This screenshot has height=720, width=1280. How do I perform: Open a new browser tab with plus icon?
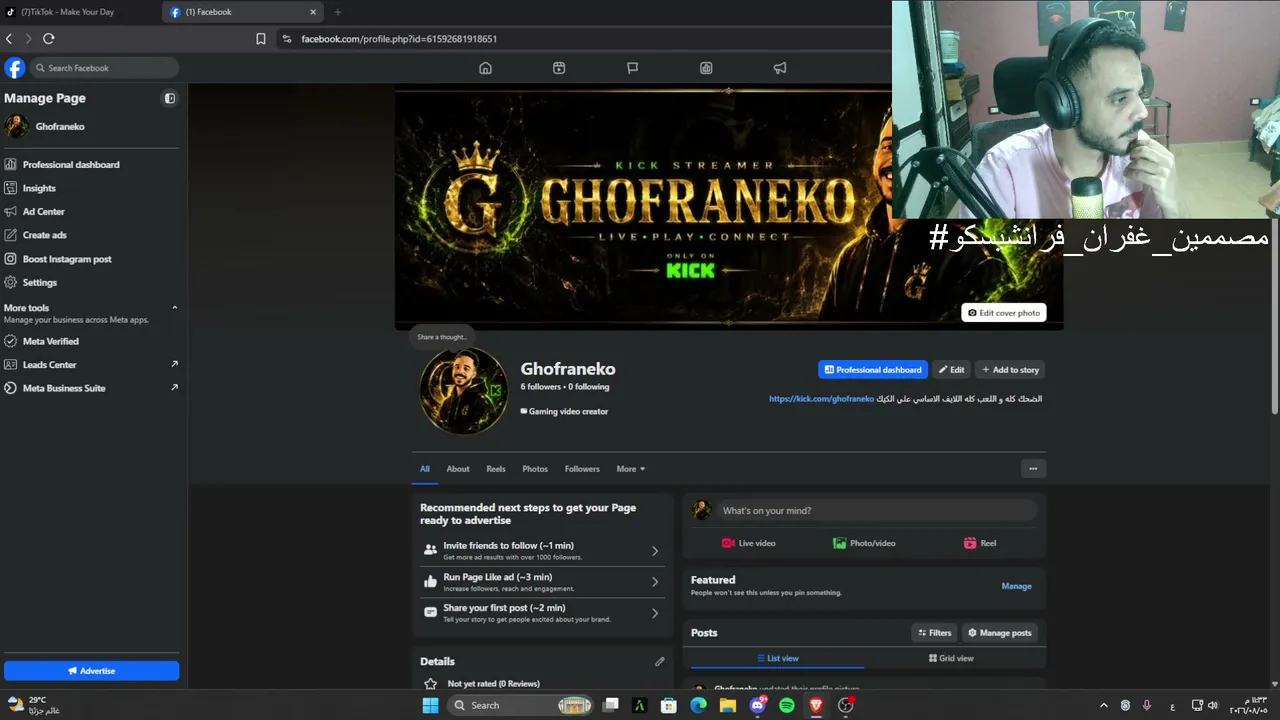[338, 12]
